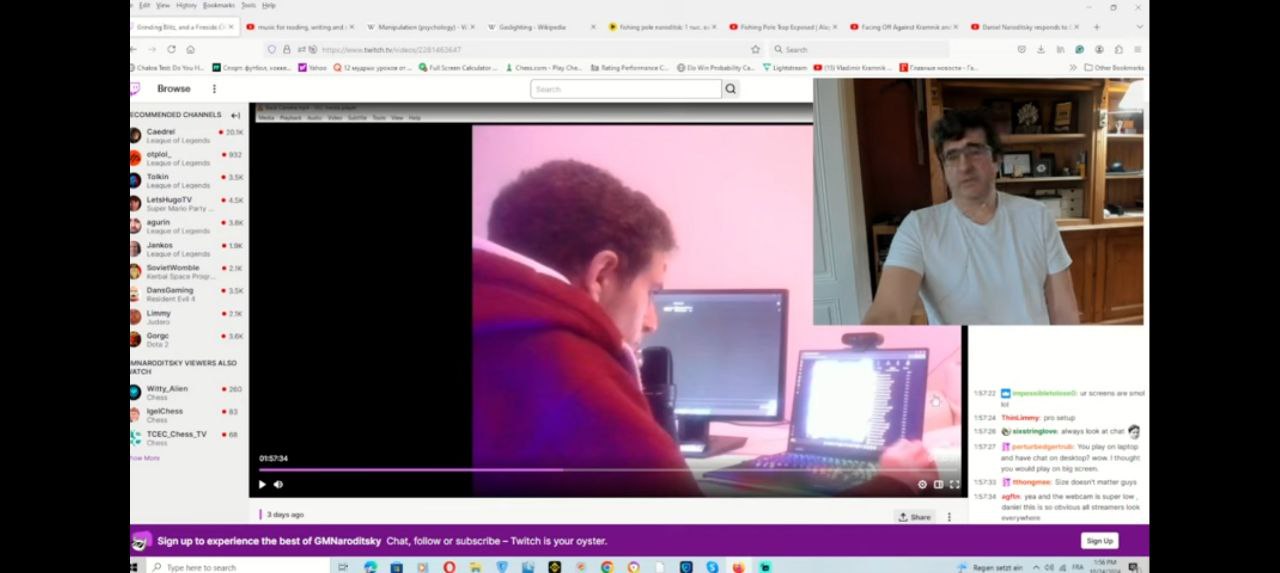Collapse the recommended channels sidebar
Image resolution: width=1280 pixels, height=573 pixels.
pyautogui.click(x=235, y=115)
